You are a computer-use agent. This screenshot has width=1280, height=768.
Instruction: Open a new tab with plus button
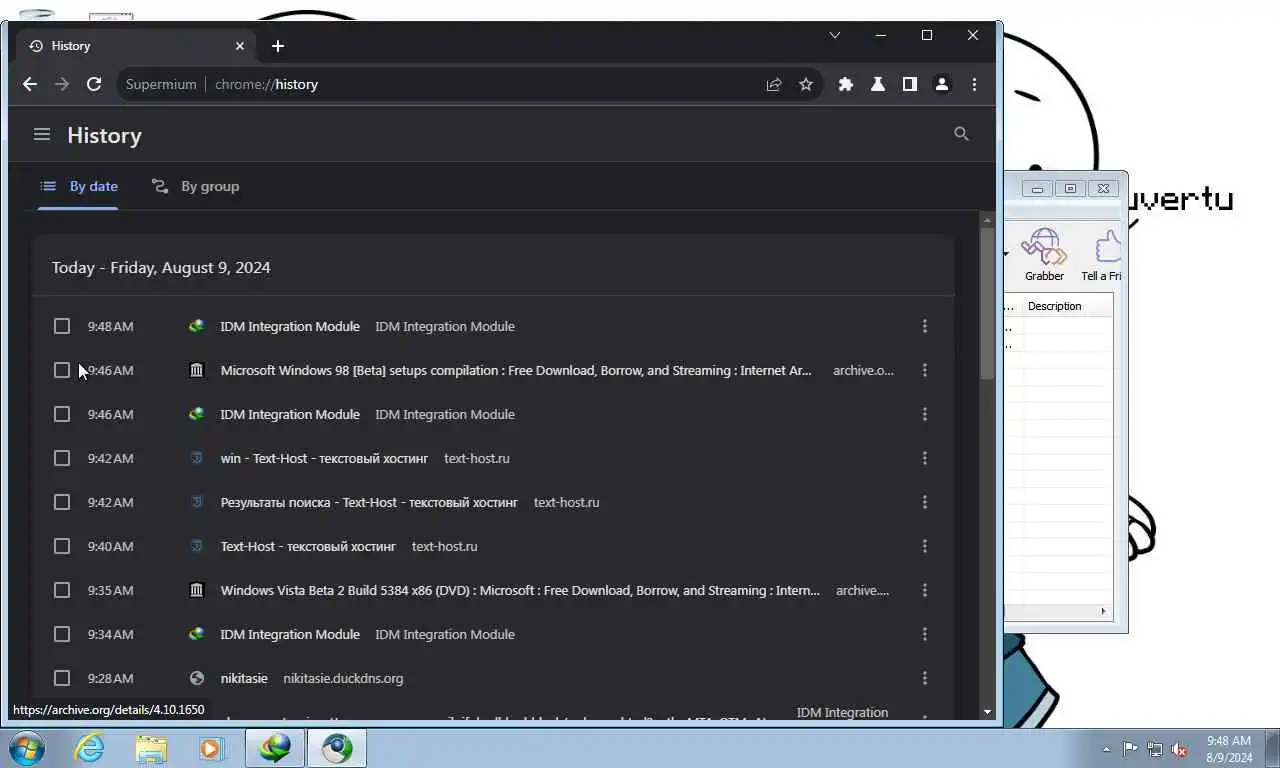(278, 46)
